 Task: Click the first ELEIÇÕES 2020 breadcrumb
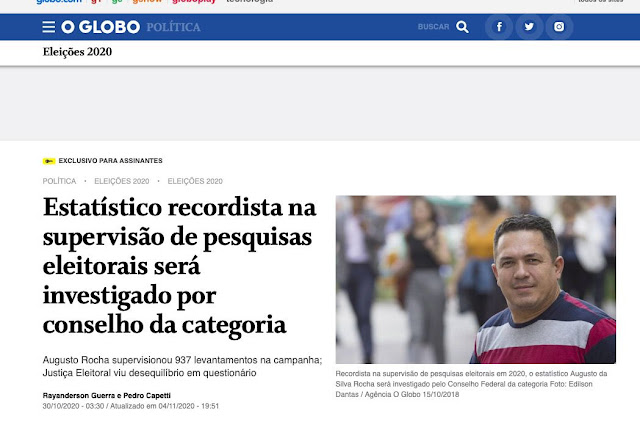coord(122,181)
